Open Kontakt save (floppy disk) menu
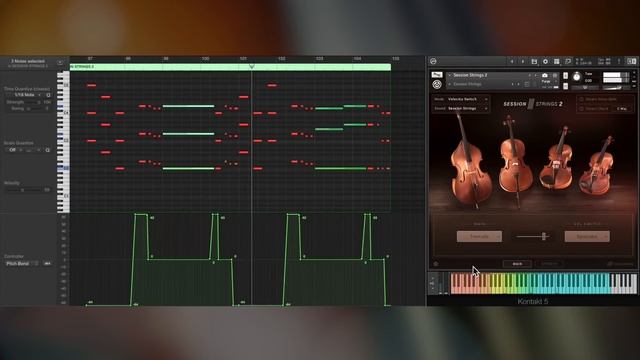 coord(534,61)
